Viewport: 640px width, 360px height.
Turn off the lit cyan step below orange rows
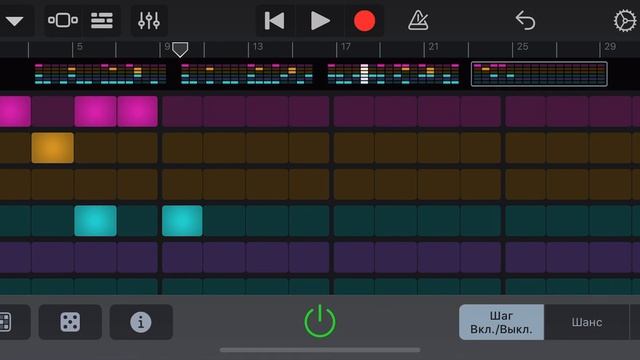tap(96, 221)
